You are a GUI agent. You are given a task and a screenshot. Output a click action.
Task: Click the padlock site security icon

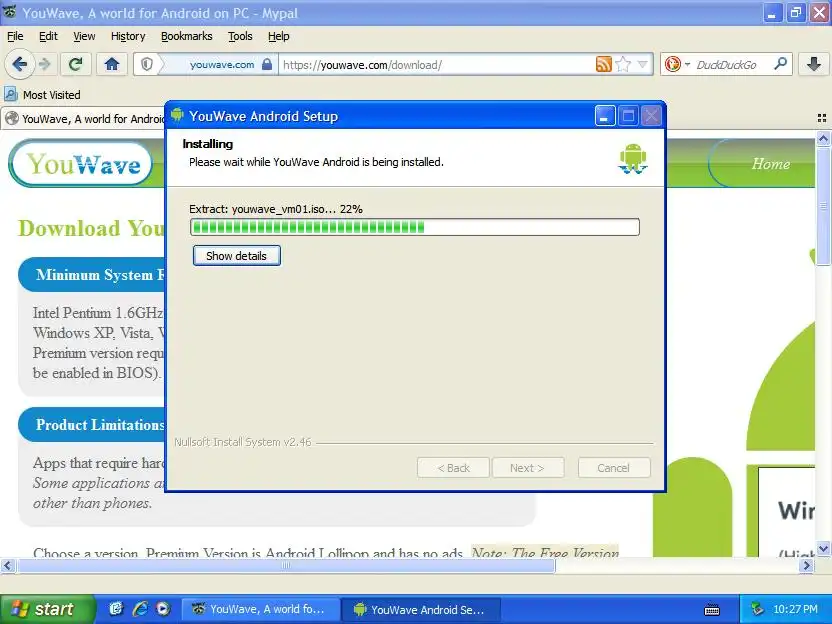(267, 65)
